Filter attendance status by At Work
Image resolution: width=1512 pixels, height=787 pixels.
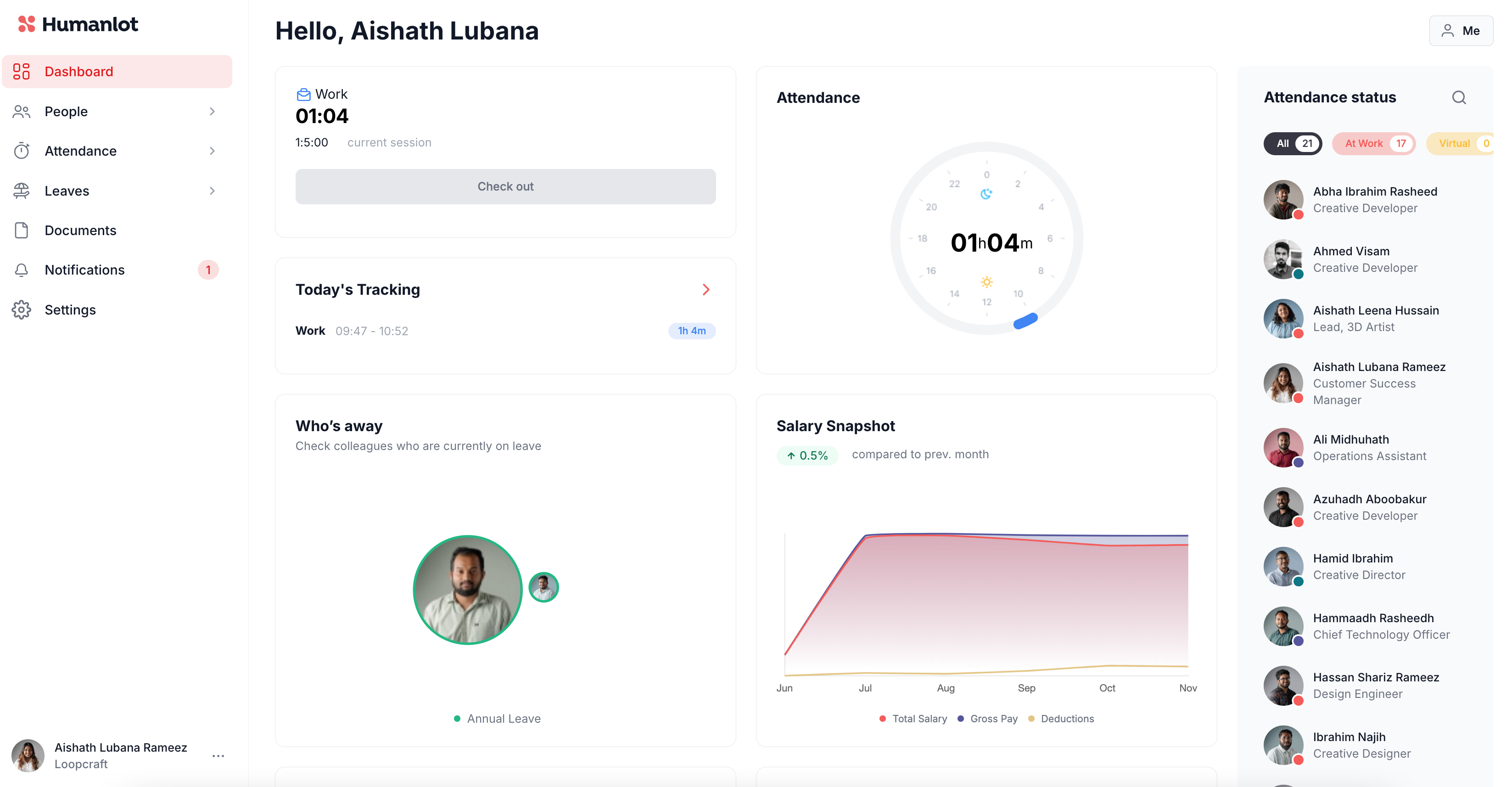point(1373,143)
